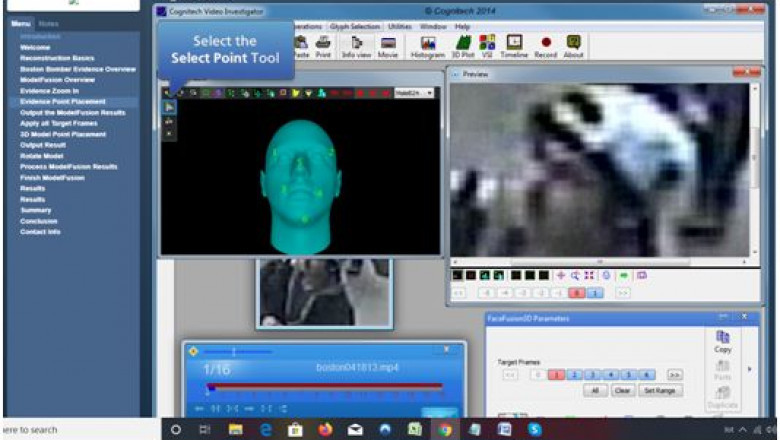Screen dimensions: 780x440
Task: Open Reconstruction Basics in sidebar
Action: pos(57,58)
